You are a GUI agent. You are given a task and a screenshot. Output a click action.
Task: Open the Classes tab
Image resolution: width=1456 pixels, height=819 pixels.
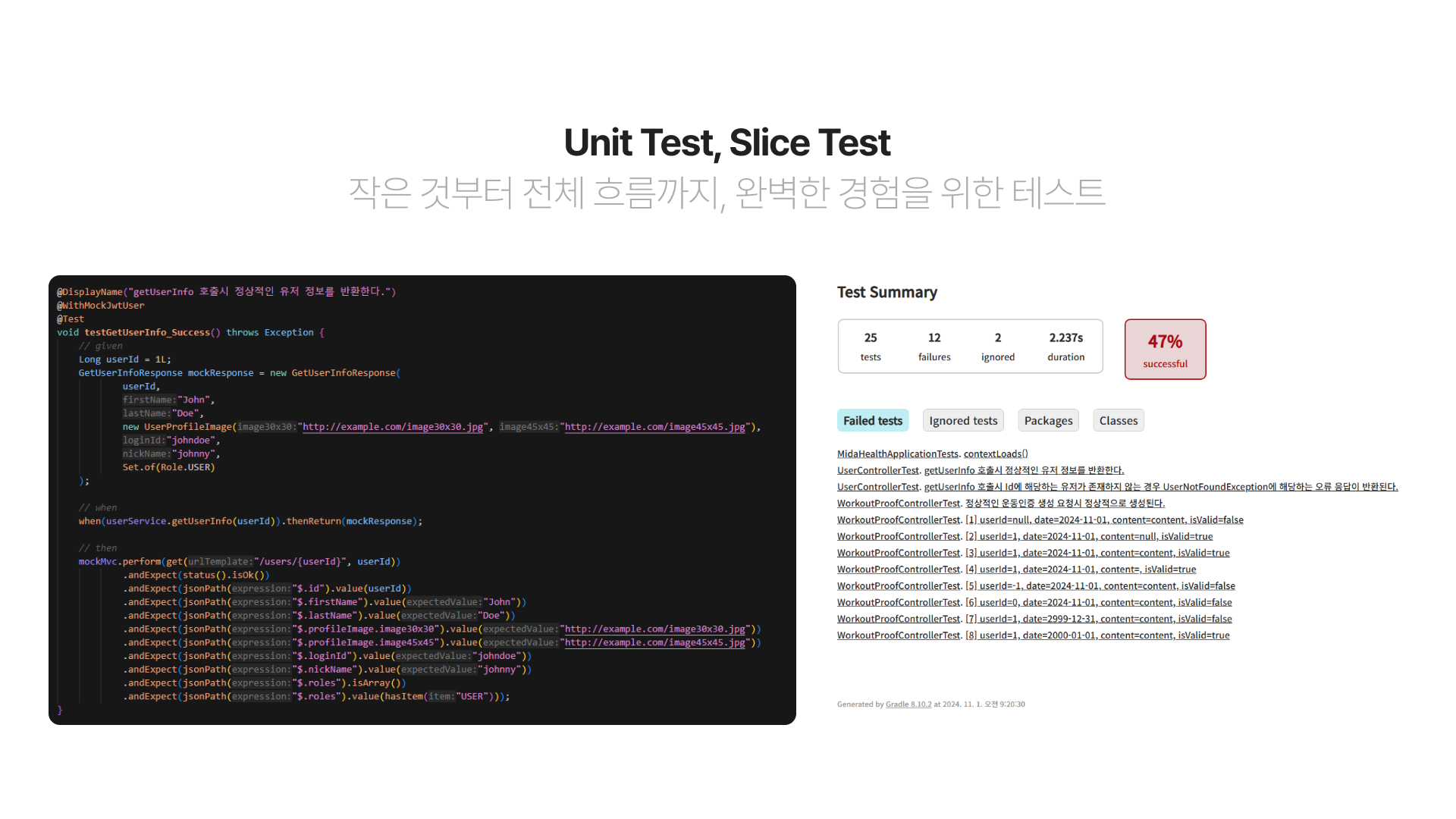tap(1118, 421)
